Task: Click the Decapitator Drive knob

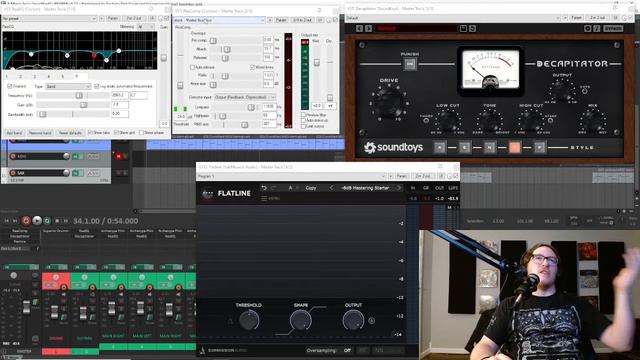Action: (389, 102)
